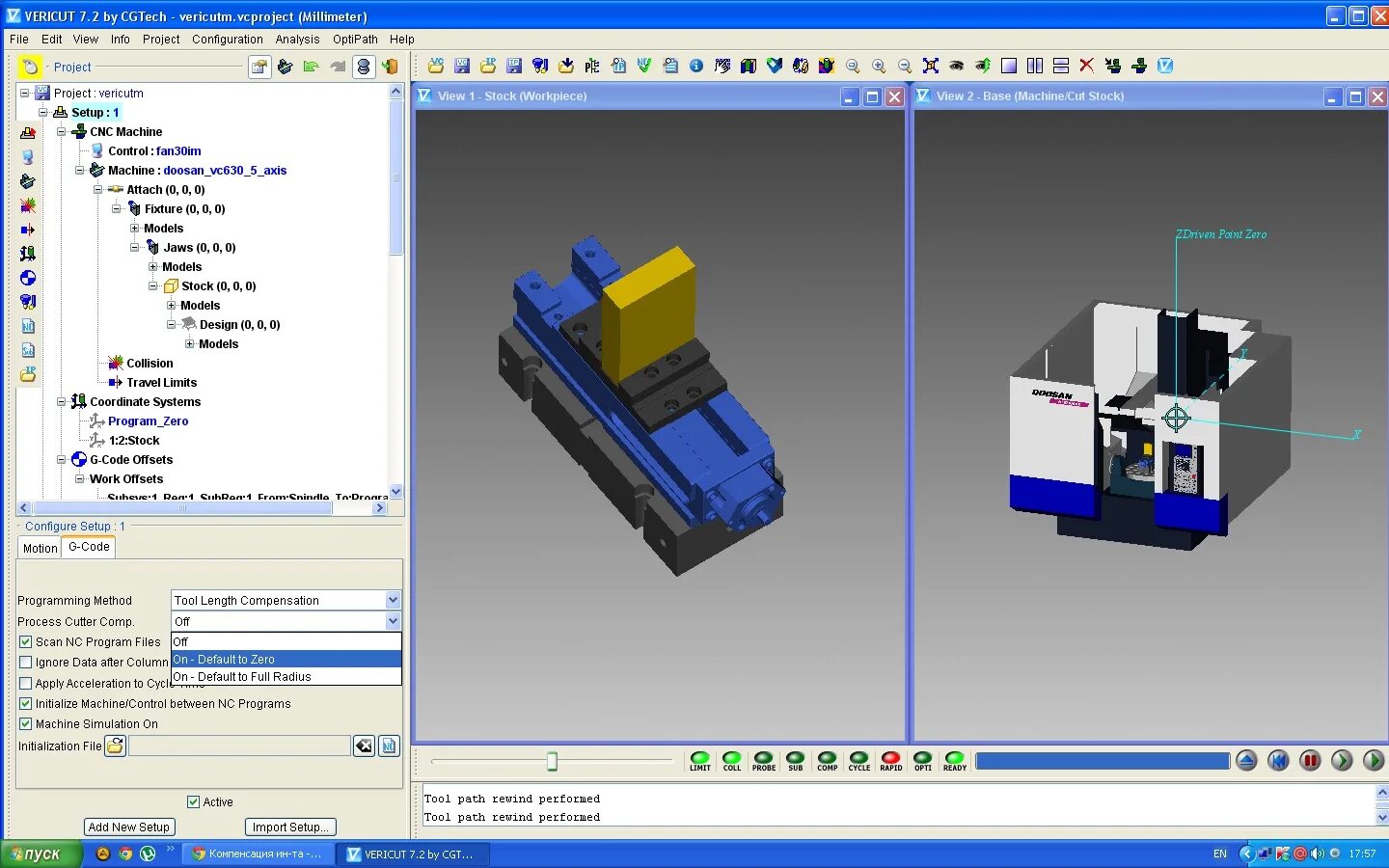
Task: Select the side-by-side view layout icon
Action: point(1035,66)
